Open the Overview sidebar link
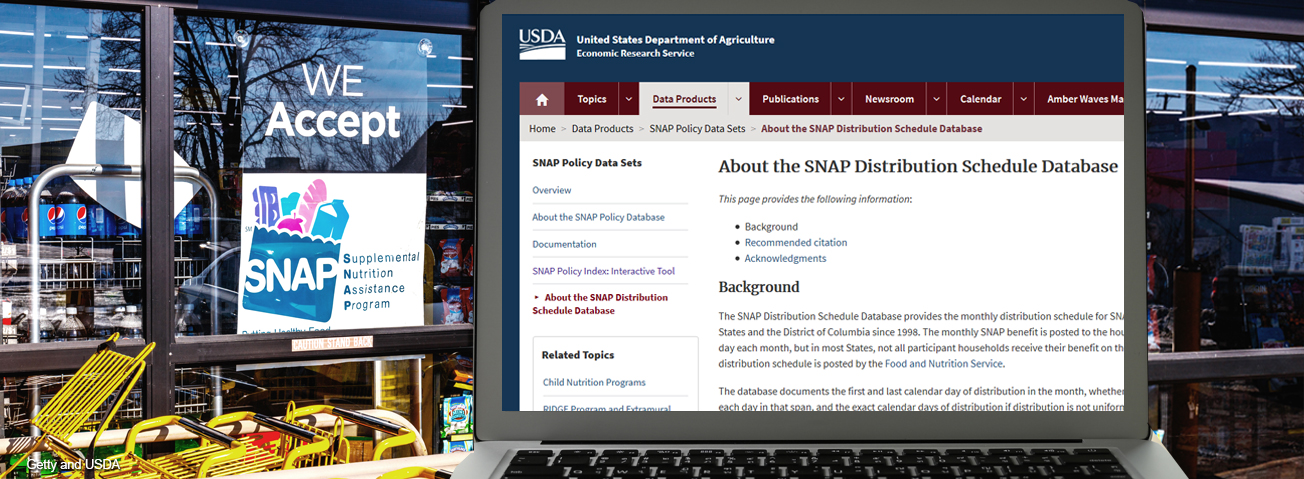 (552, 190)
